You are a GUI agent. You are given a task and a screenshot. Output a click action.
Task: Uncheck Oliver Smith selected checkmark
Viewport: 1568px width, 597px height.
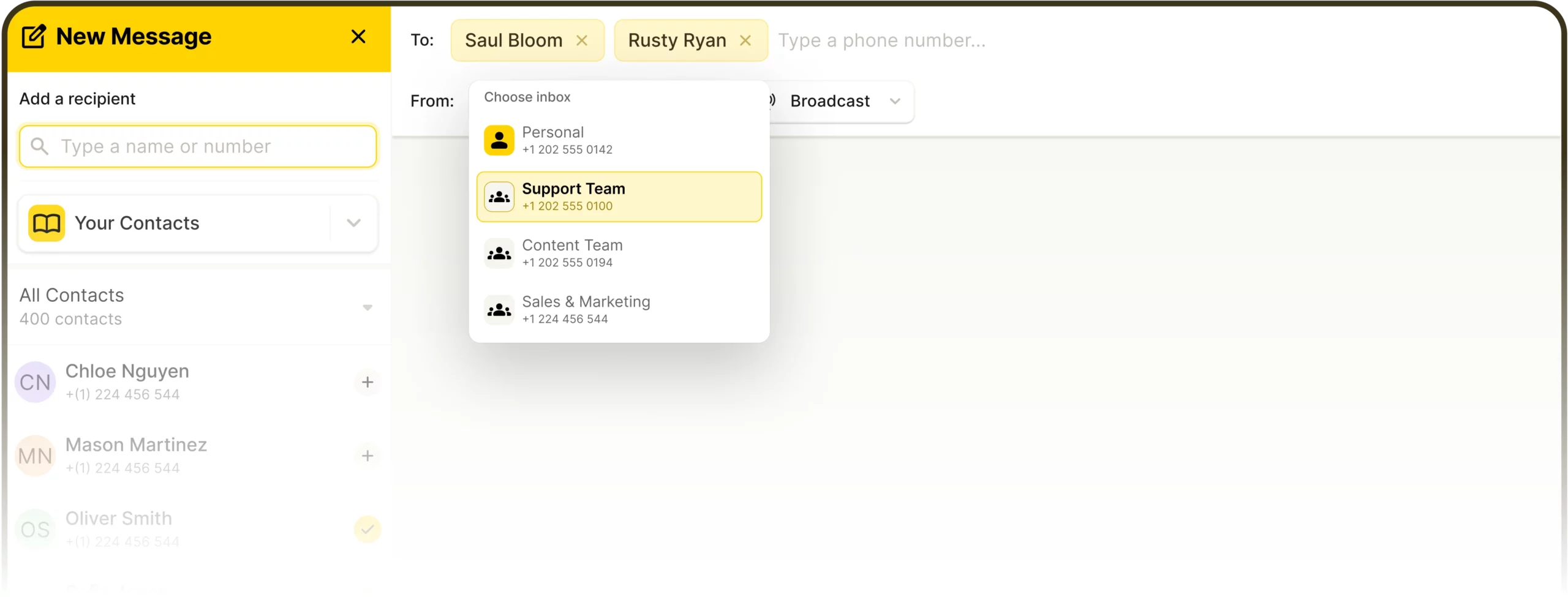pos(367,530)
